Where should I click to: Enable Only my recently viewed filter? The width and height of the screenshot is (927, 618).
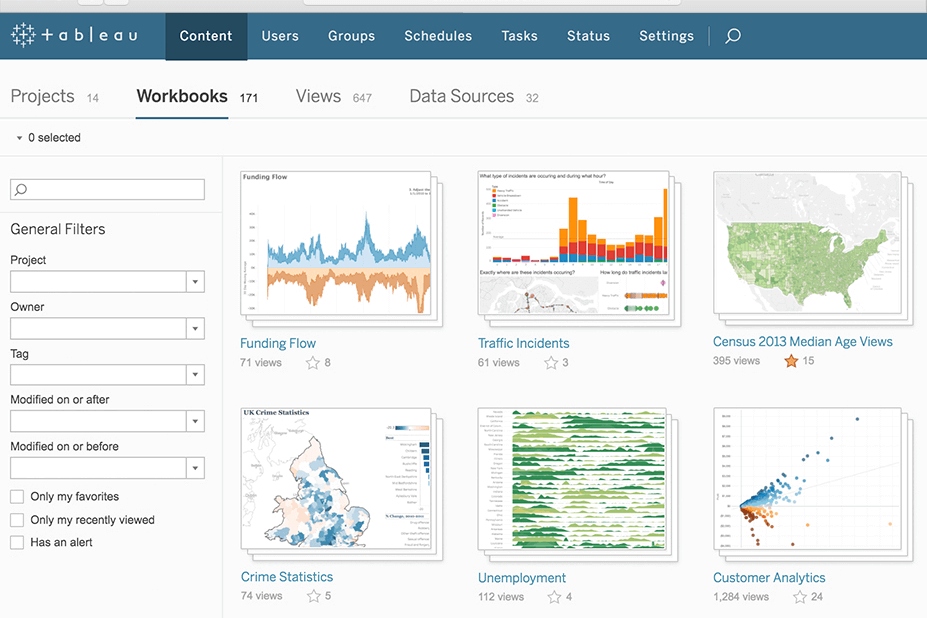[x=17, y=520]
